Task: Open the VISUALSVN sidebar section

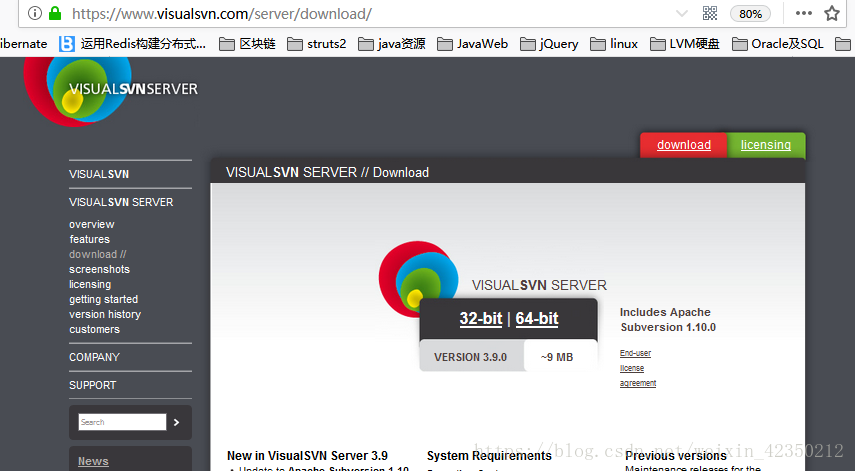Action: coord(99,174)
